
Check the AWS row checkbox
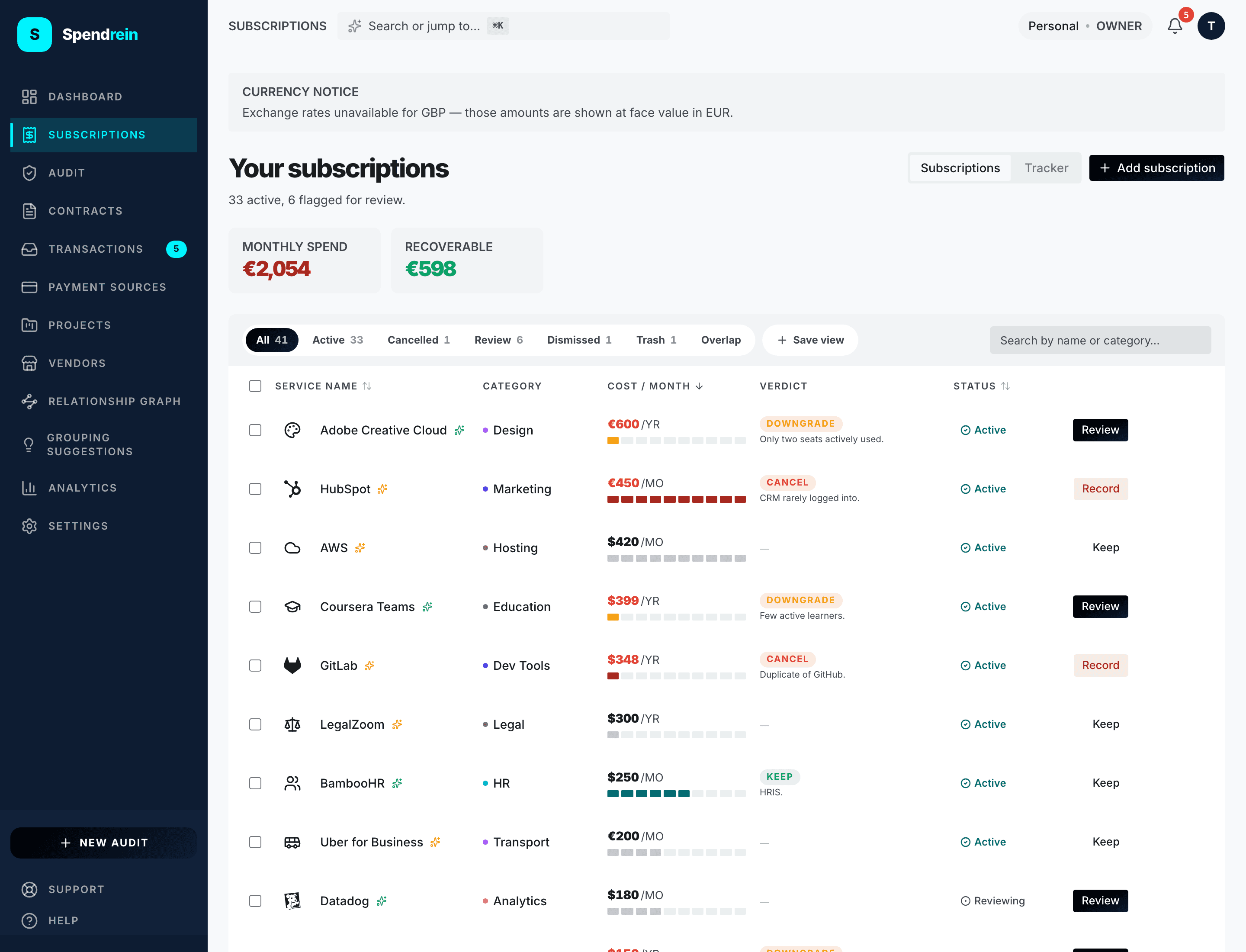point(256,548)
